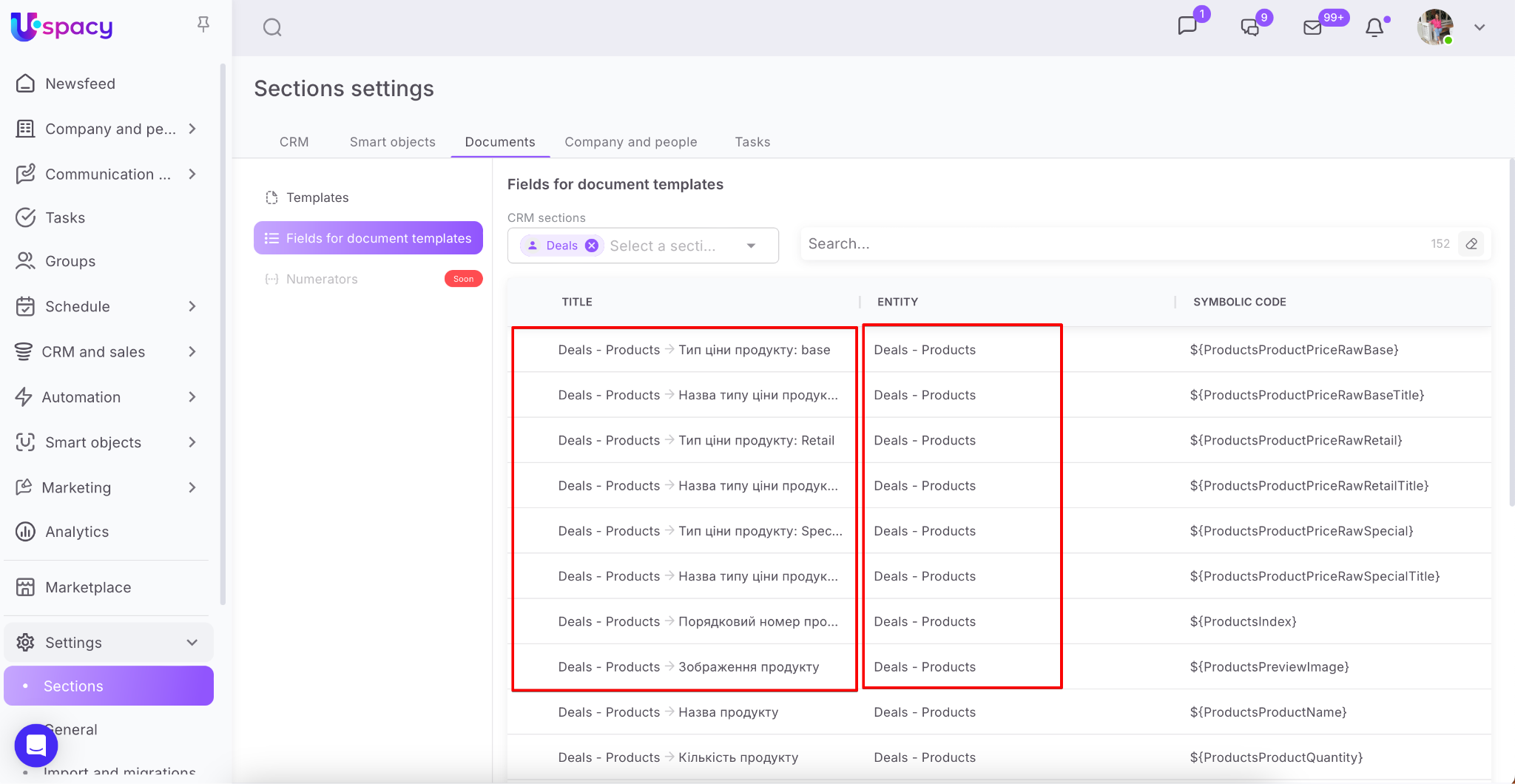Open the email inbox icon showing 99+

pos(1312,27)
